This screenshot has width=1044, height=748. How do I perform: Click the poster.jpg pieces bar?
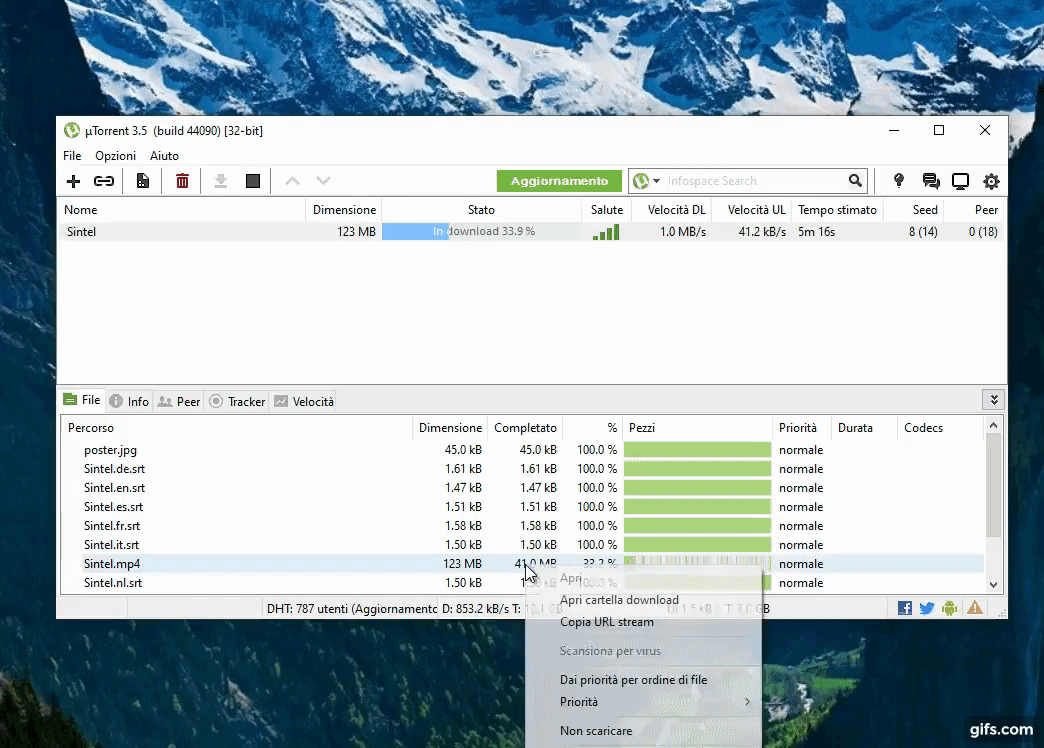pos(697,450)
